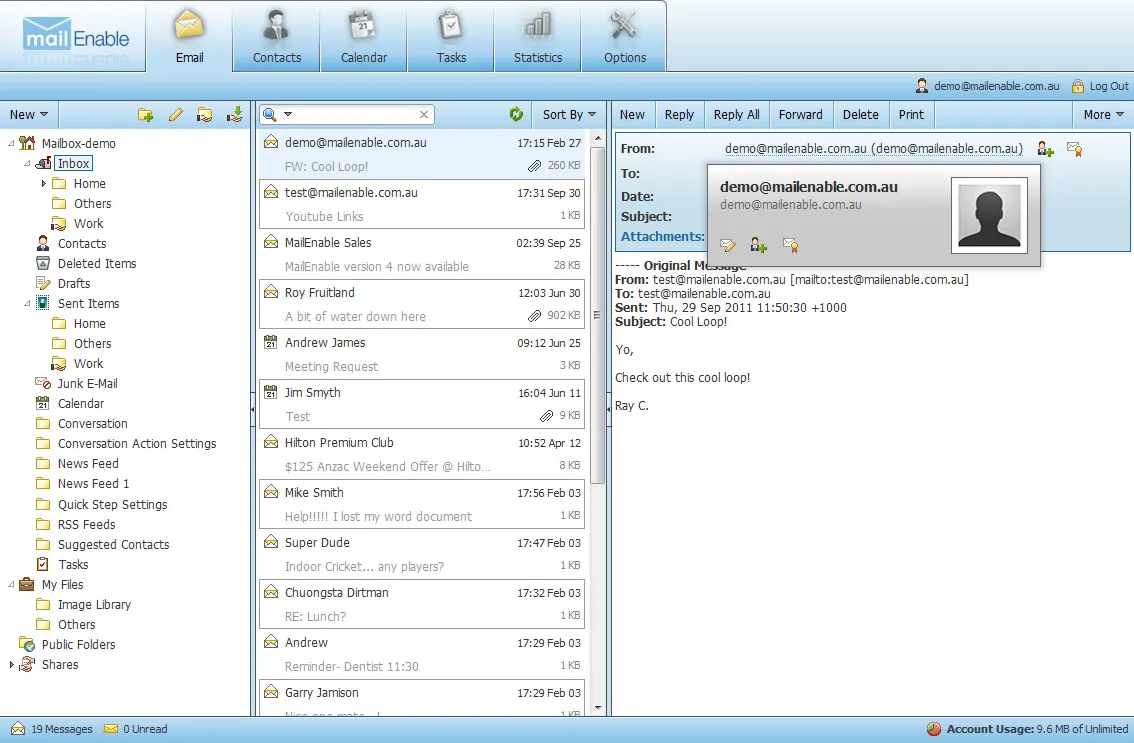1134x743 pixels.
Task: Click the import messages icon with green arrow
Action: click(x=233, y=114)
